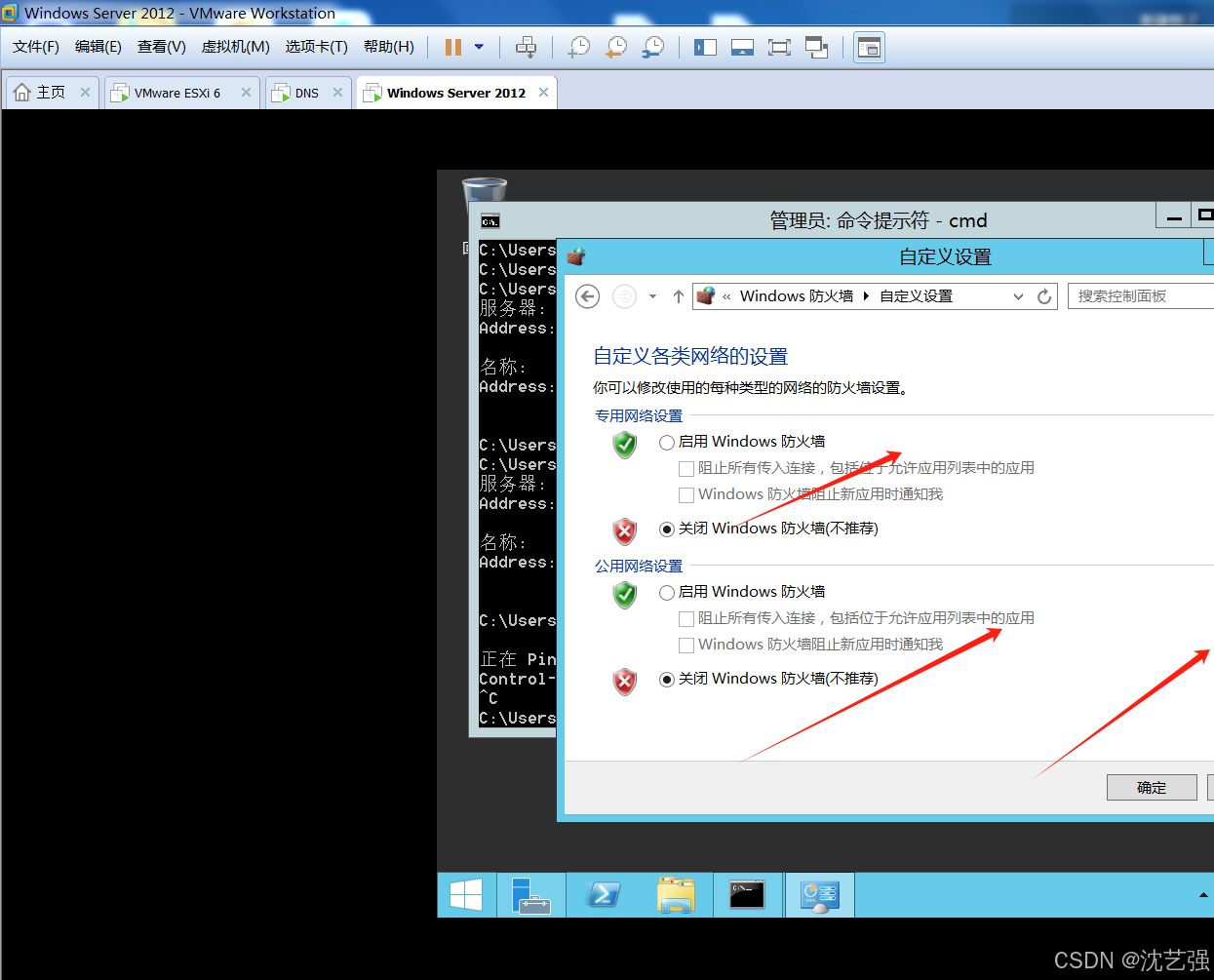Screen dimensions: 1214x980
Task: Go up one level with the up arrow
Action: (679, 296)
